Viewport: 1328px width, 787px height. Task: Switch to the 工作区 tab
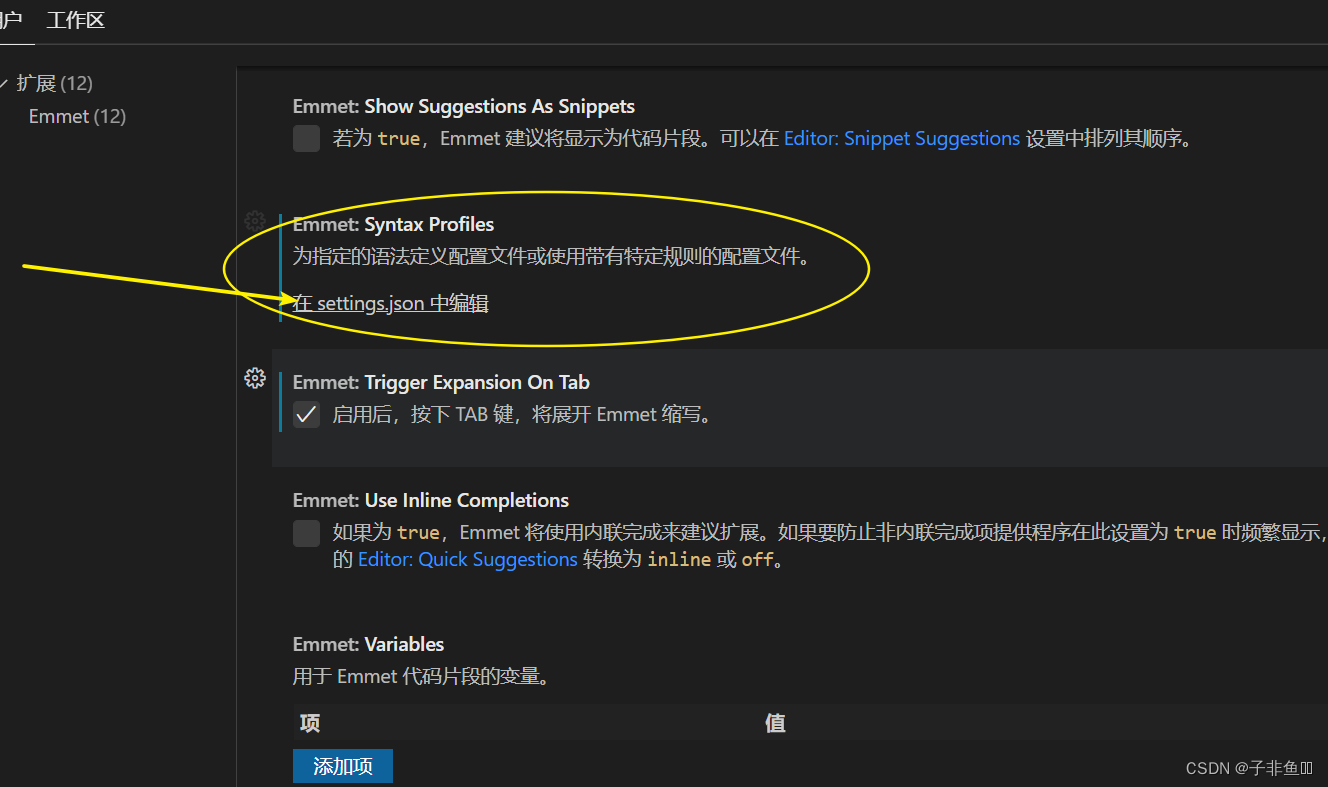75,20
